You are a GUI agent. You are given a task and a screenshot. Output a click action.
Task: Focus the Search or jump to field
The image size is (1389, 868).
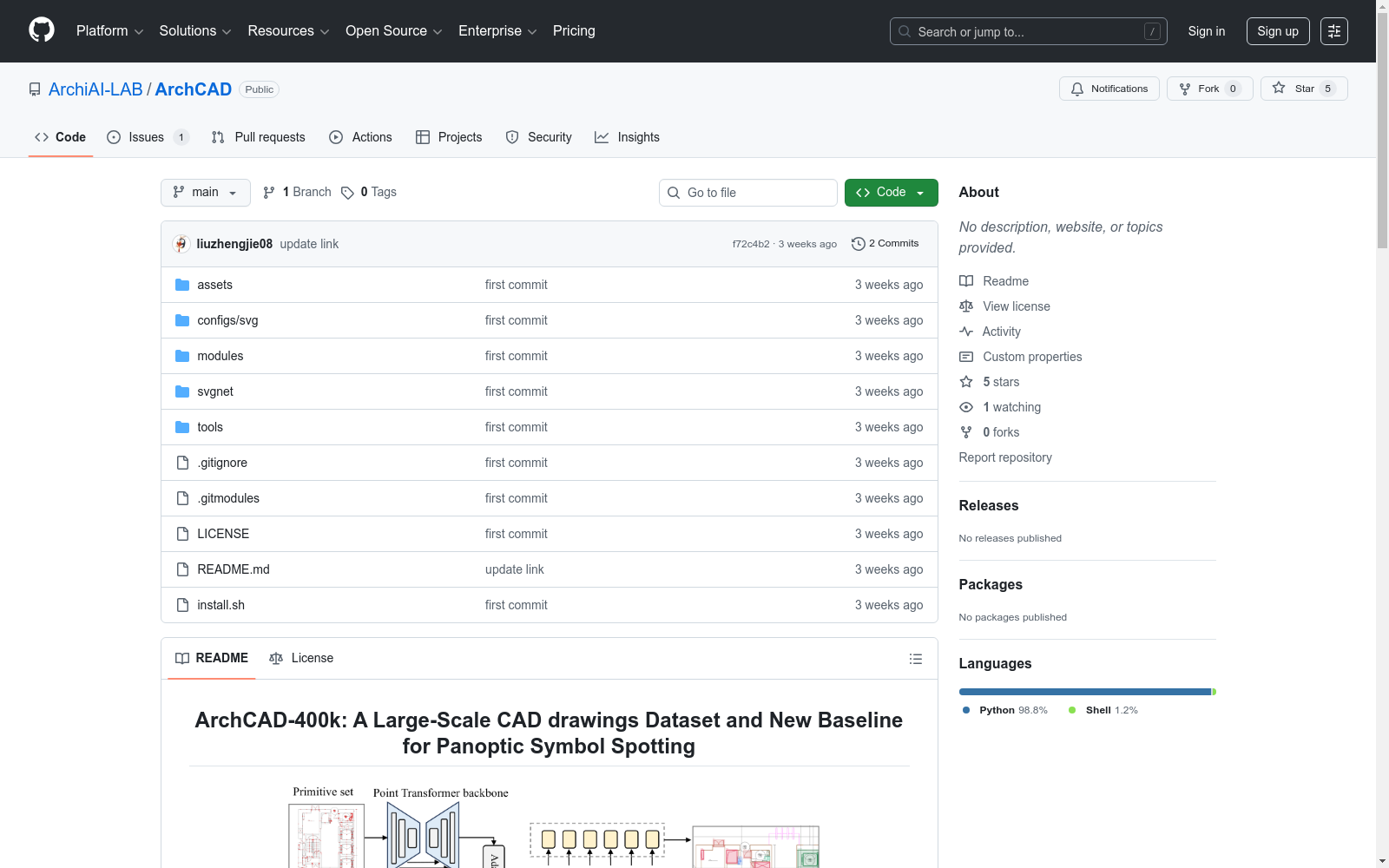1029,31
